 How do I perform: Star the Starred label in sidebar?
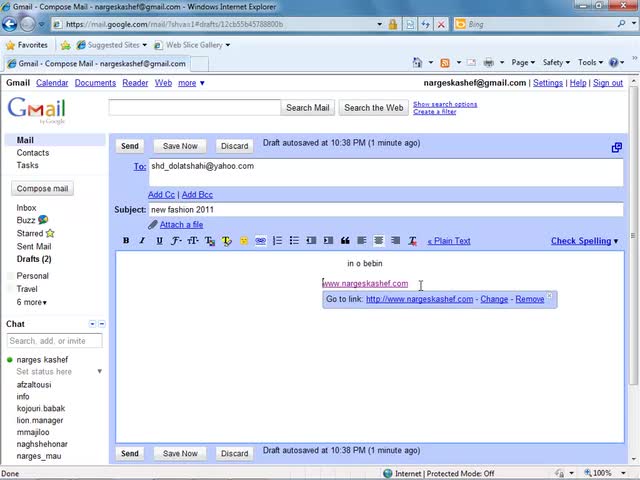tap(50, 233)
